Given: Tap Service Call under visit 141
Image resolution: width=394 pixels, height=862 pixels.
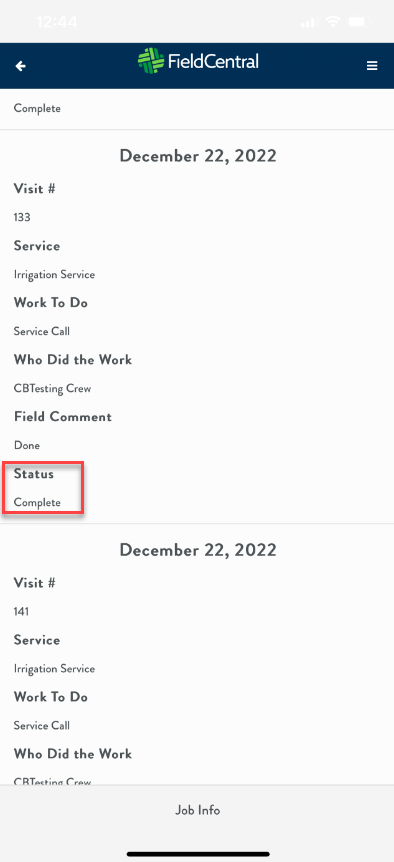Looking at the screenshot, I should pos(42,726).
